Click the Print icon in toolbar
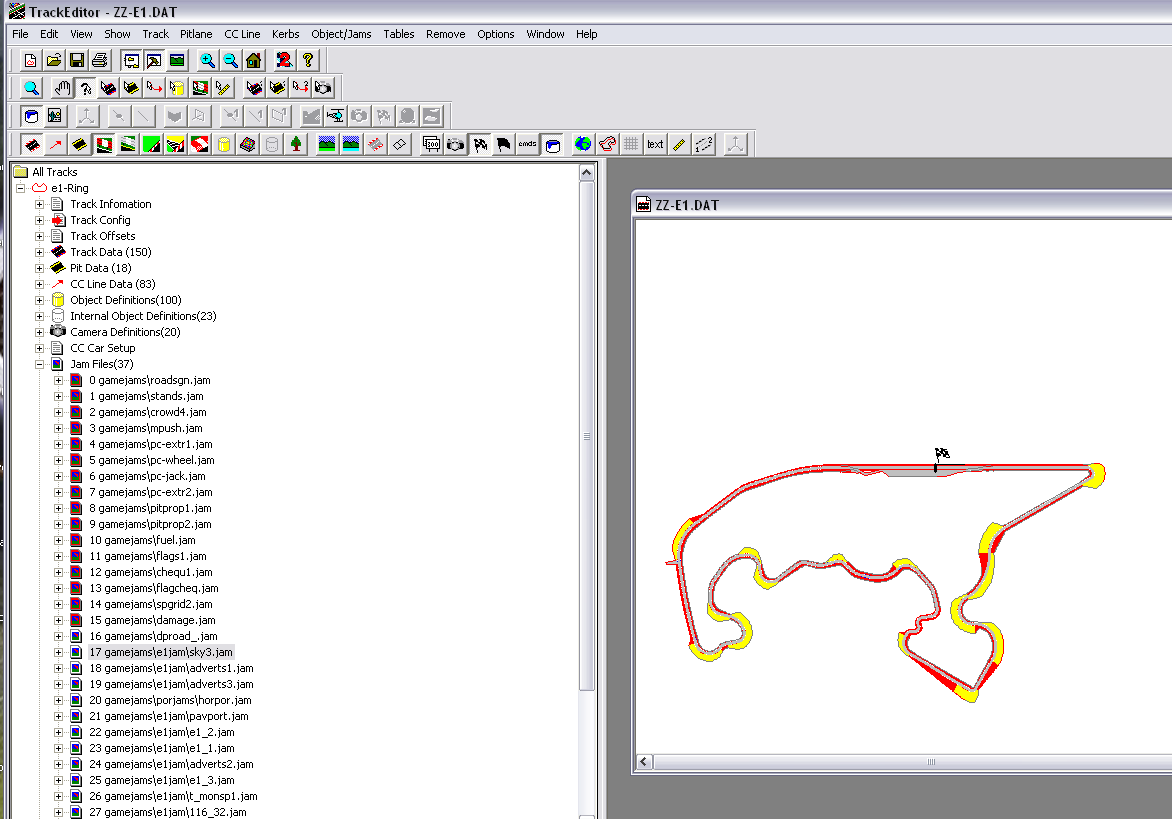Viewport: 1172px width, 819px height. 99,60
